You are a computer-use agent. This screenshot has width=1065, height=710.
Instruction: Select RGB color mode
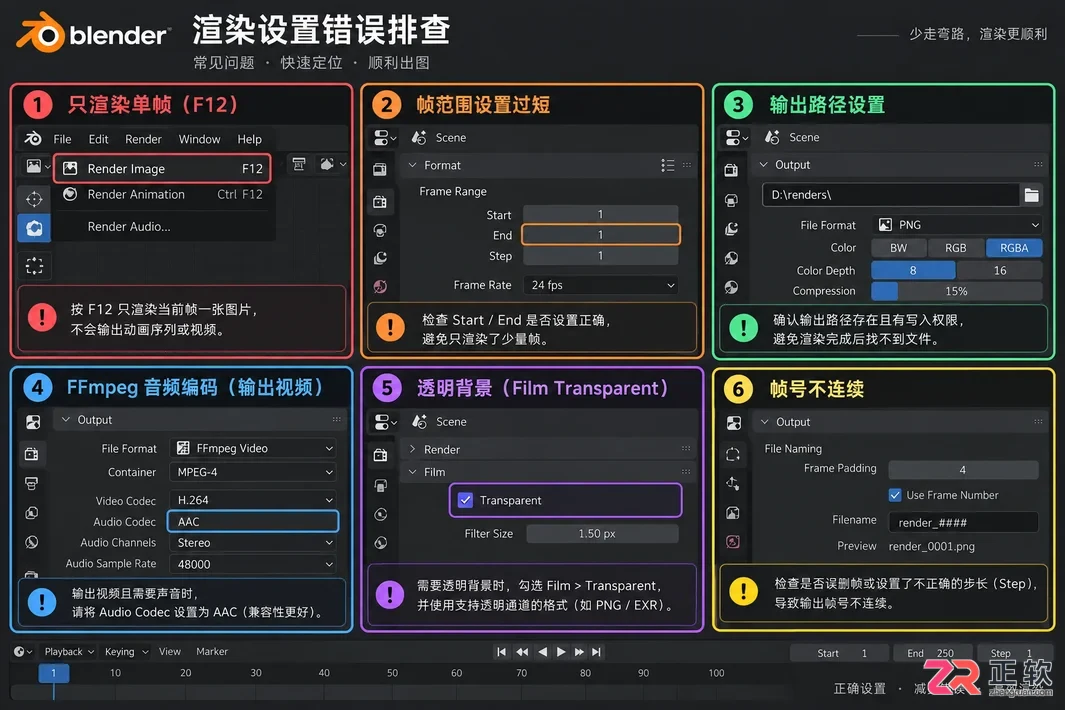pos(956,248)
